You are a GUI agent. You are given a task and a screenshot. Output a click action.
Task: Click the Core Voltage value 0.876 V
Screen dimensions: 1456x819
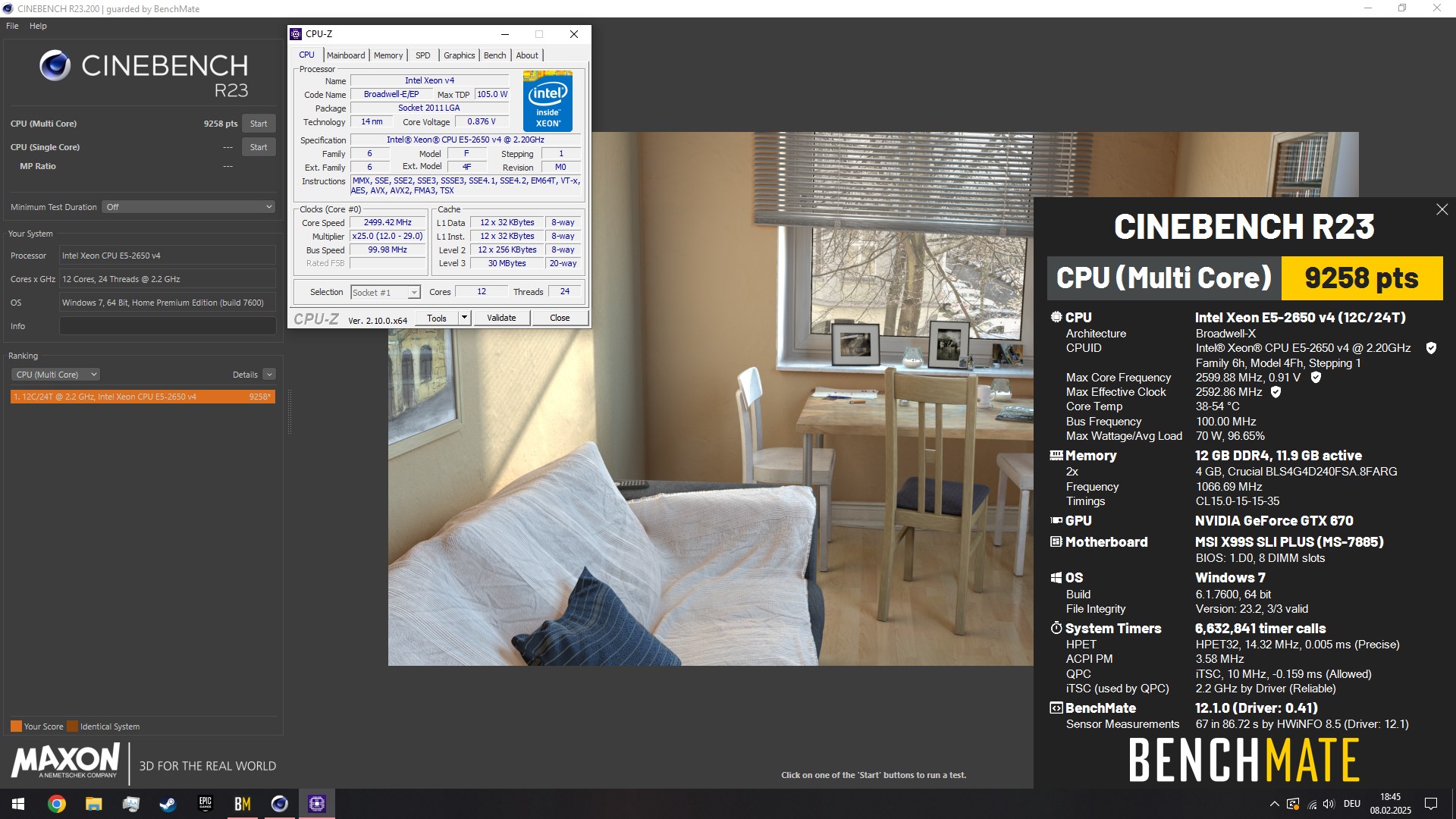[x=482, y=122]
